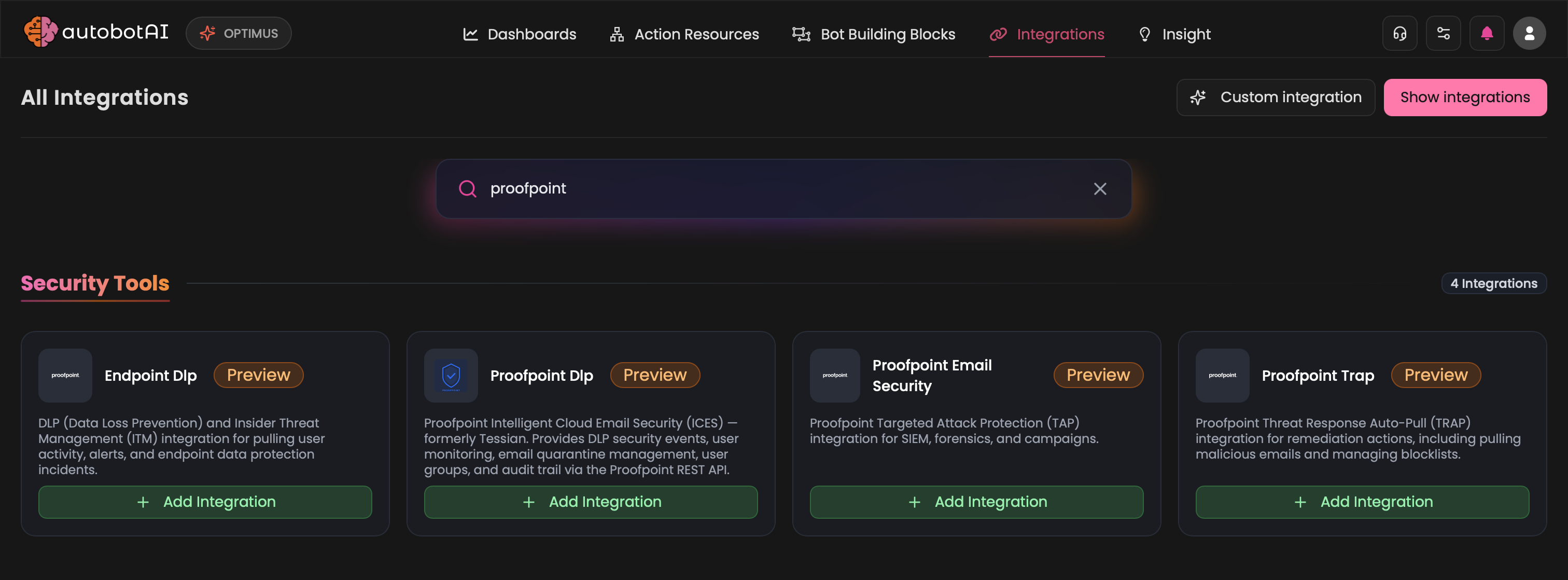The width and height of the screenshot is (1568, 580).
Task: Open the Insight tab
Action: (x=1174, y=34)
